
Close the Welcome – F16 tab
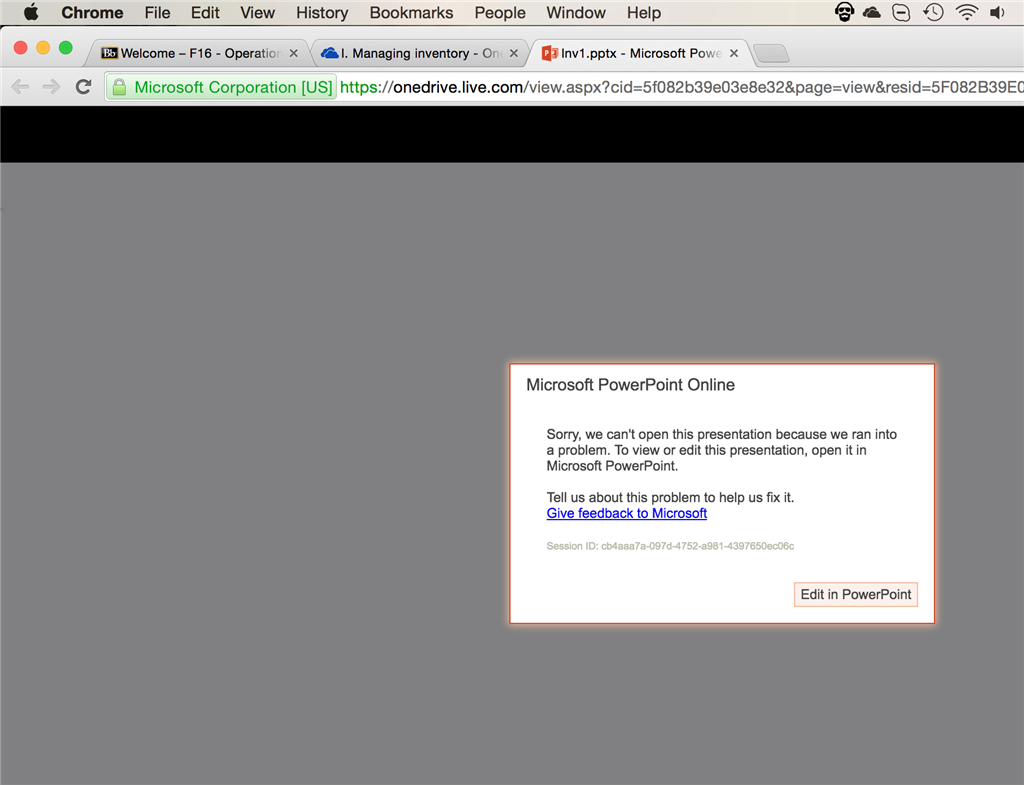click(x=294, y=53)
